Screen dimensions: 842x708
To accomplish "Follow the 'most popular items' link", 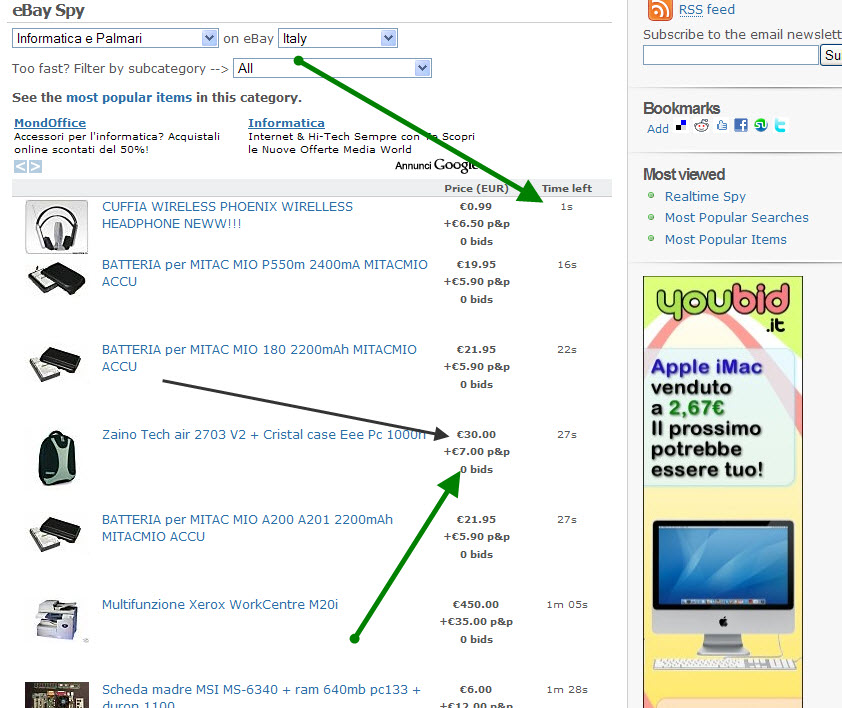I will (x=129, y=97).
